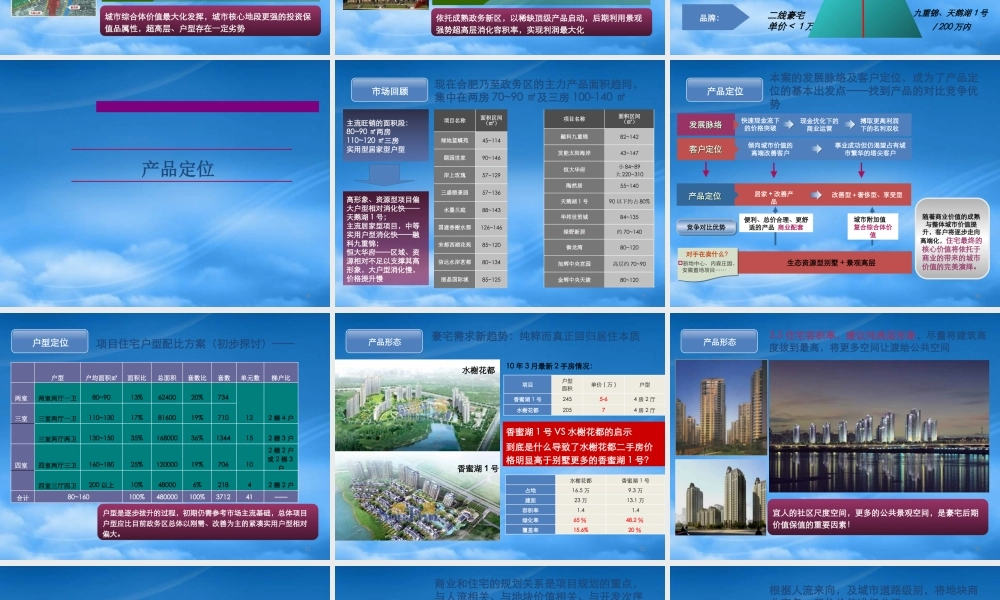This screenshot has height=600, width=1000.
Task: Click the red 客户定位 box
Action: click(705, 149)
